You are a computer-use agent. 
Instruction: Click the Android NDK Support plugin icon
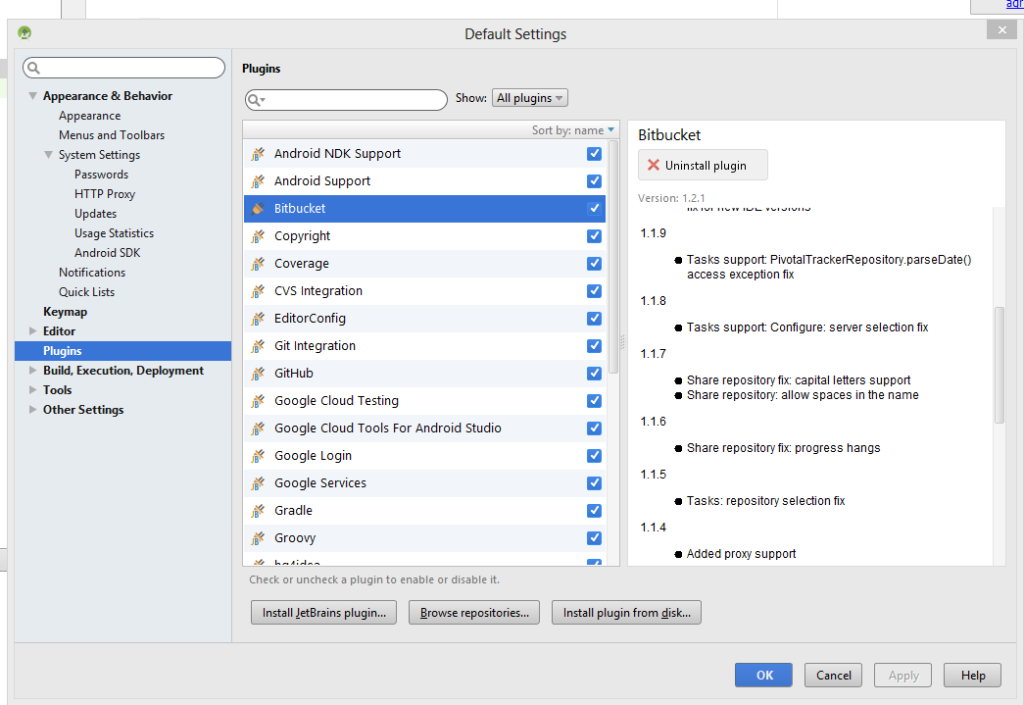click(x=257, y=154)
